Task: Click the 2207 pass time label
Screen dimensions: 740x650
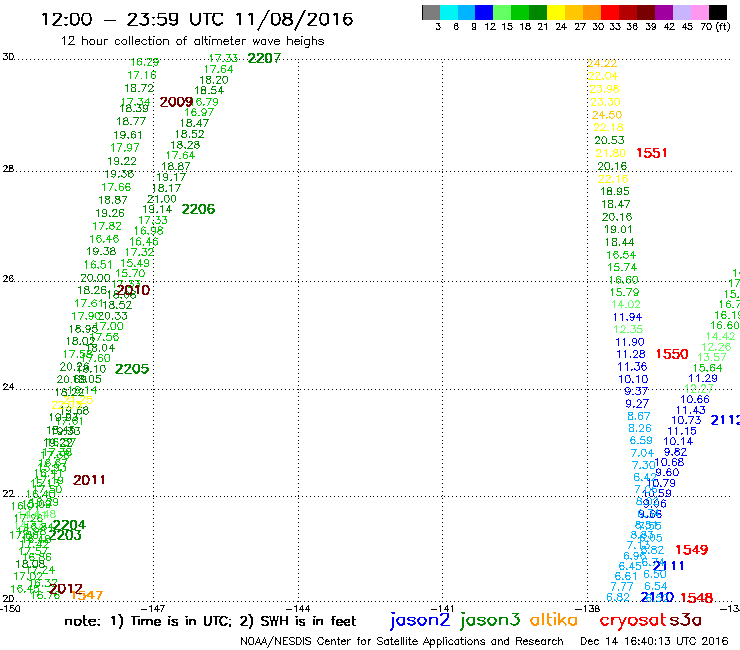Action: pos(264,58)
